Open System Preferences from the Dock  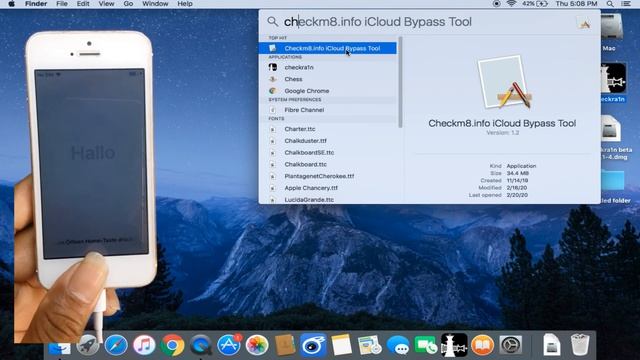coord(511,345)
